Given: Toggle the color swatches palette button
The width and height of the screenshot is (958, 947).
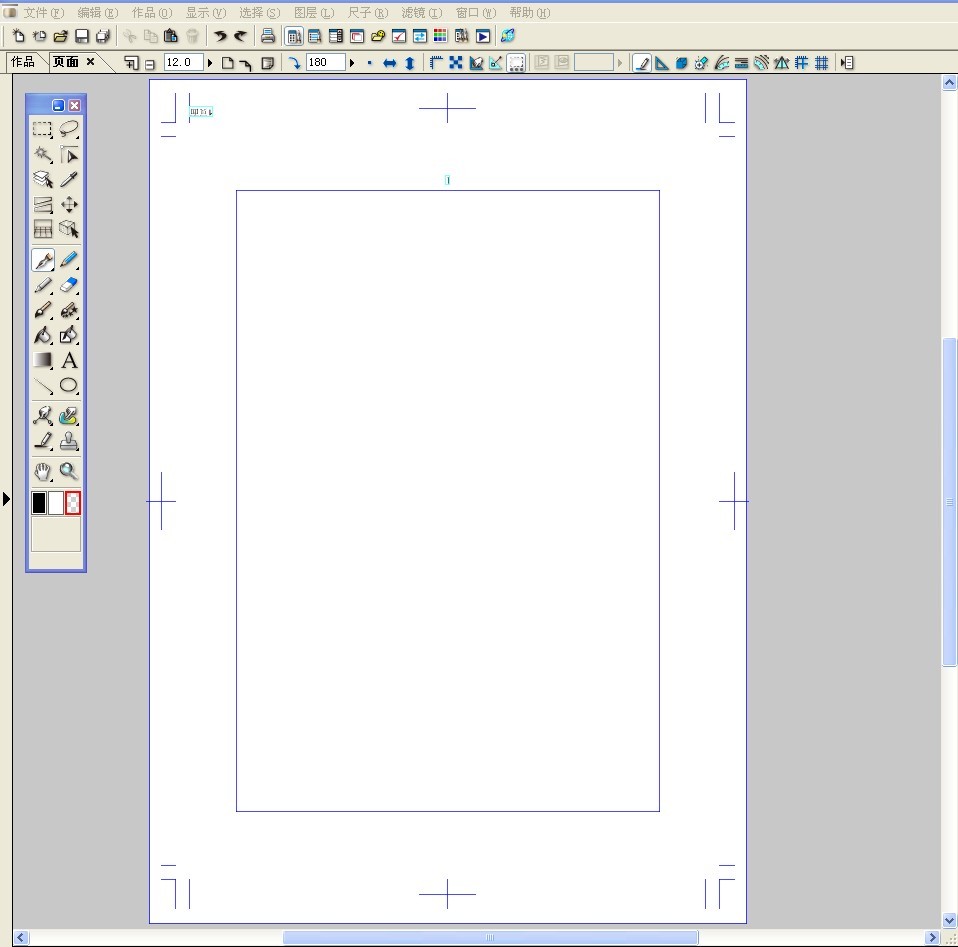Looking at the screenshot, I should click(x=440, y=36).
